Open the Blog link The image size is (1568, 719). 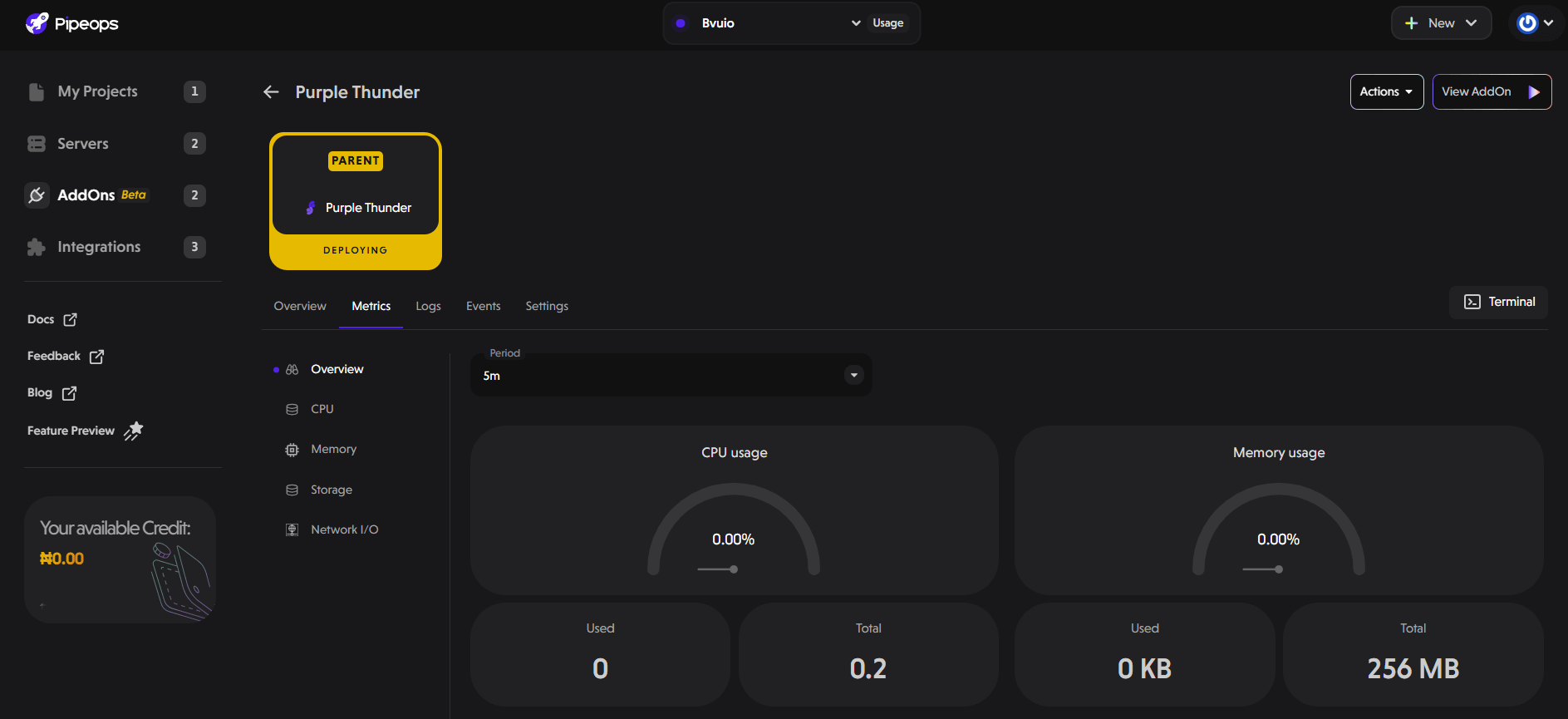(x=52, y=392)
